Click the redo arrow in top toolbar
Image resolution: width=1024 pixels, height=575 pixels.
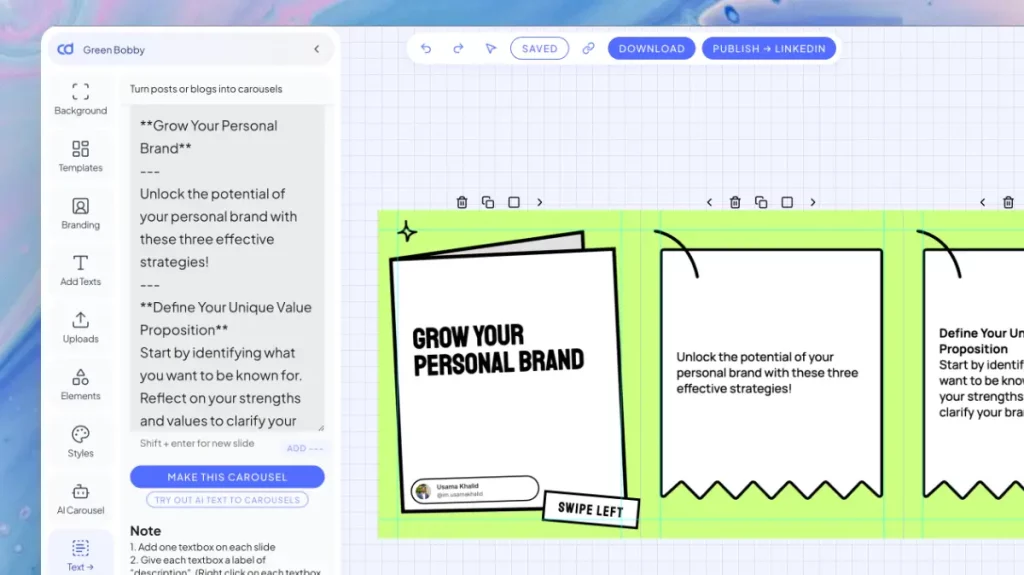[458, 48]
